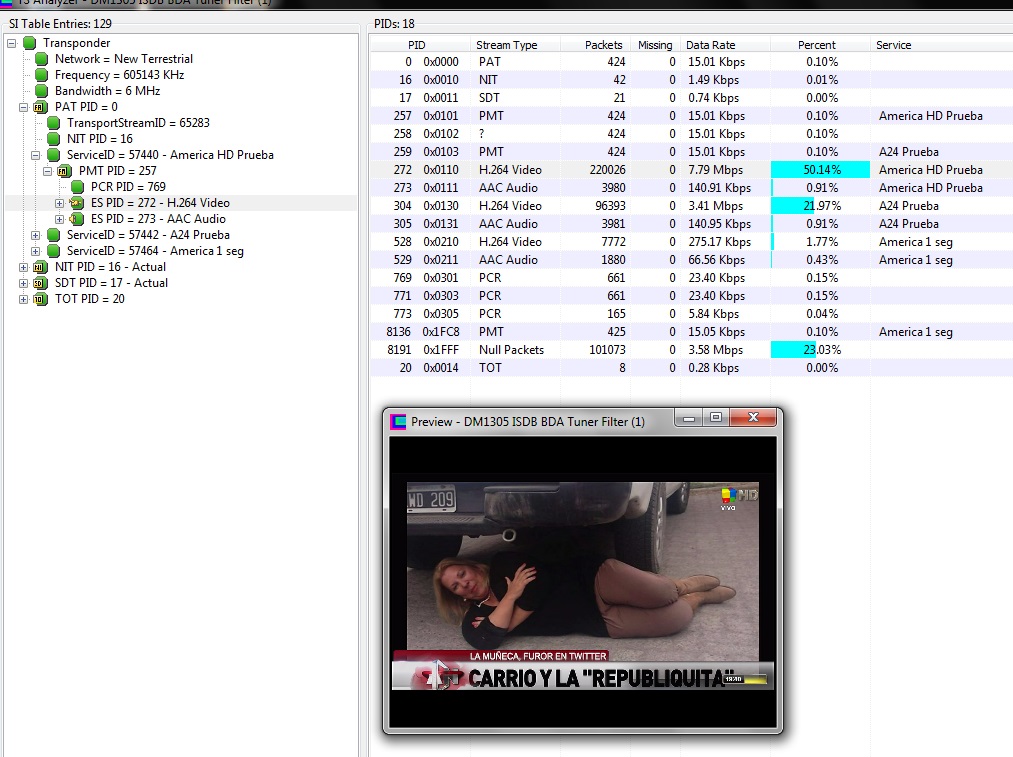Click the green icon beside Transponder
Image resolution: width=1013 pixels, height=757 pixels.
pyautogui.click(x=30, y=43)
